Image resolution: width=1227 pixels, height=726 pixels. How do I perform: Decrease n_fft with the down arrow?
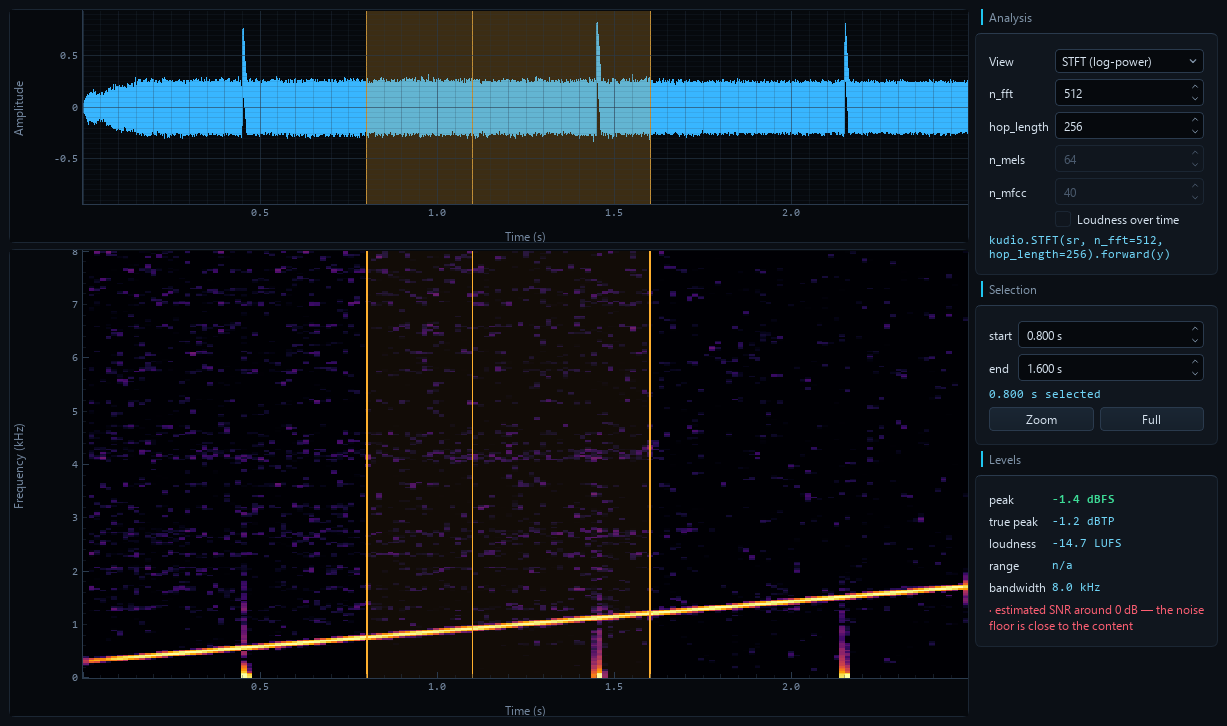1195,100
